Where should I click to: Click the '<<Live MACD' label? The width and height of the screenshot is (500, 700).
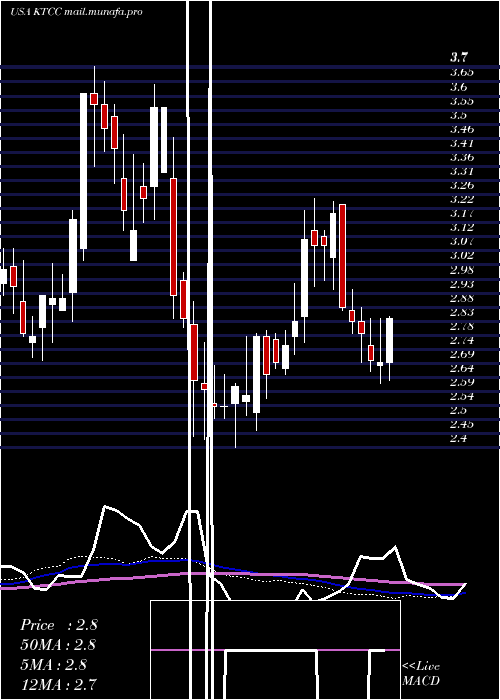point(421,674)
